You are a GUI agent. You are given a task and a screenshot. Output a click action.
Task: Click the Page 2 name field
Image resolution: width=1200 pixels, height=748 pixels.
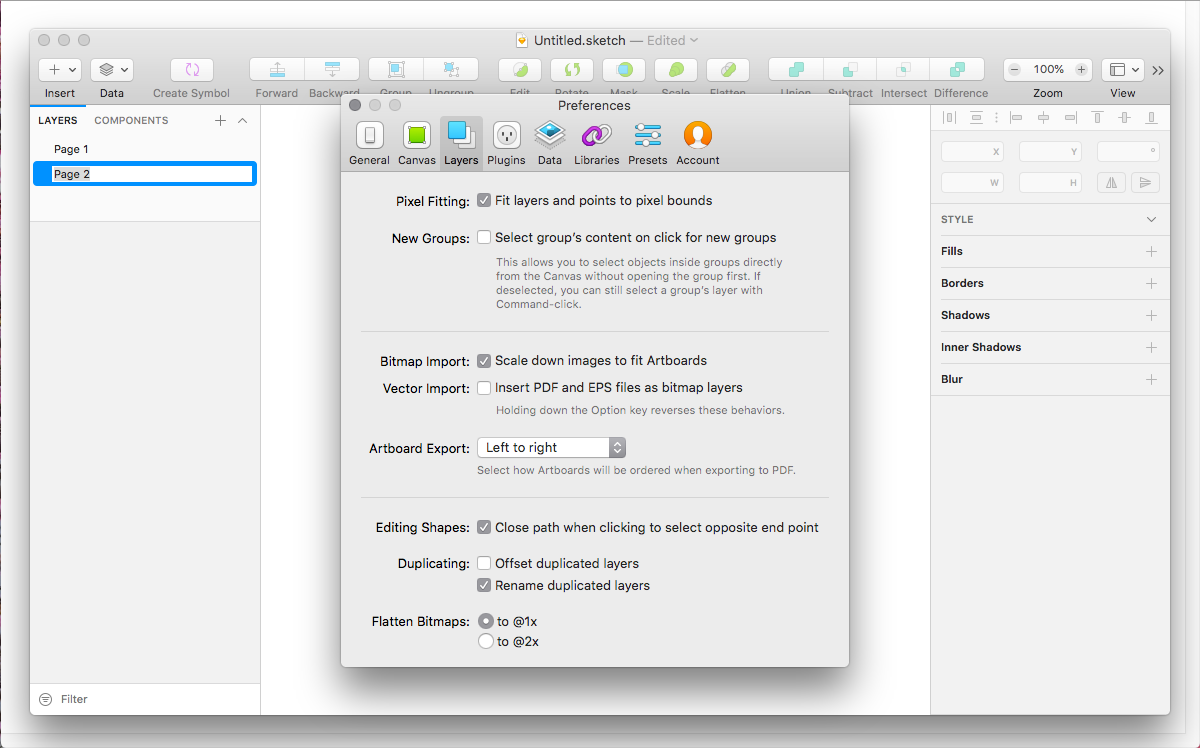point(152,174)
